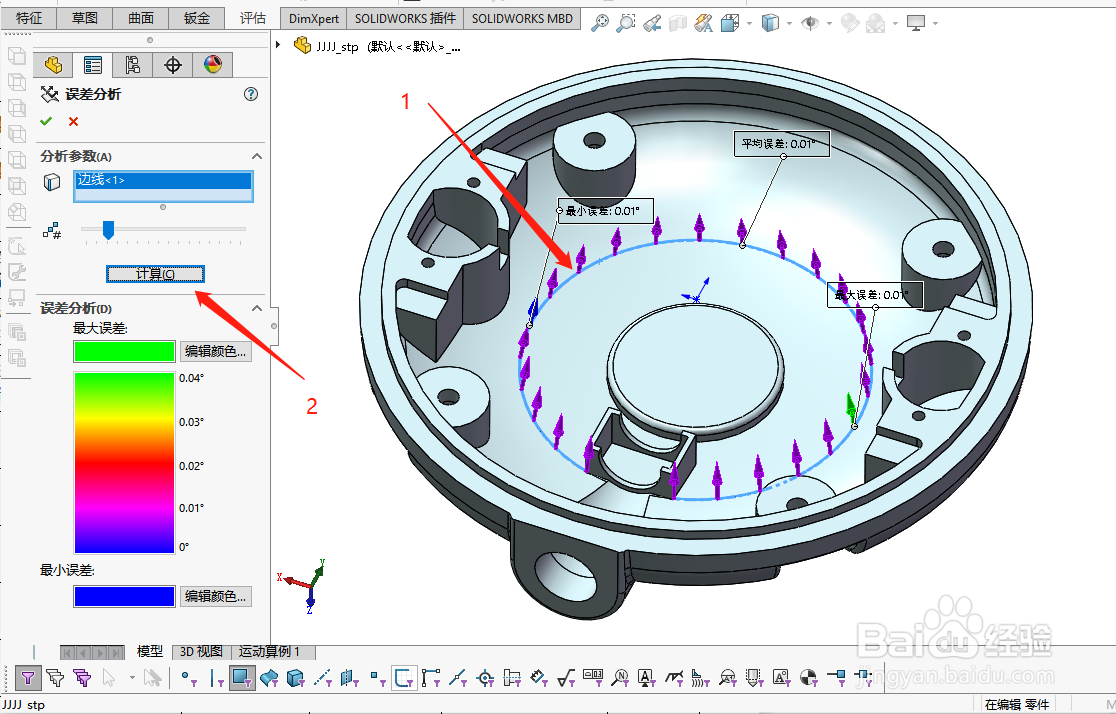This screenshot has width=1116, height=714.
Task: Click the 平均误差 callout in viewport
Action: [x=781, y=143]
